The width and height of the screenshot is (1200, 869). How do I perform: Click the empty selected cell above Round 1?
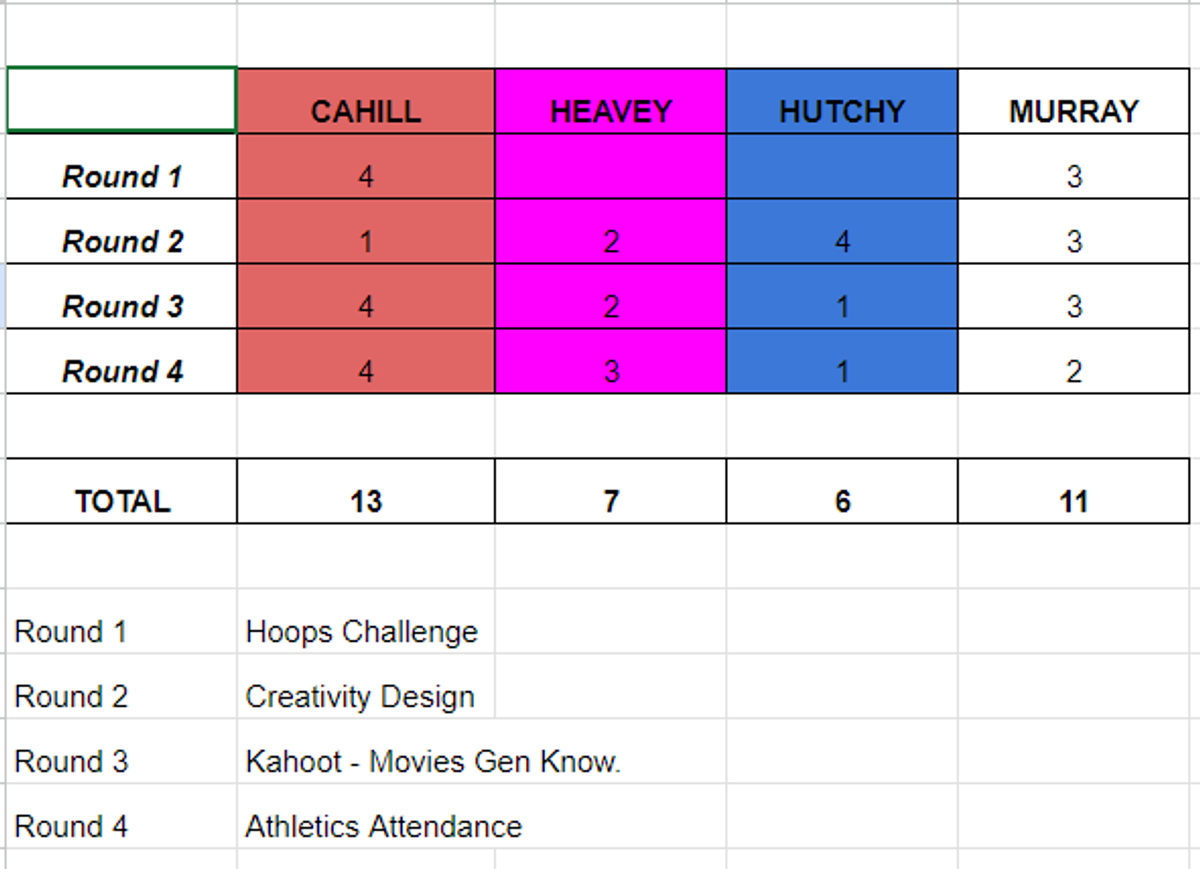tap(122, 101)
